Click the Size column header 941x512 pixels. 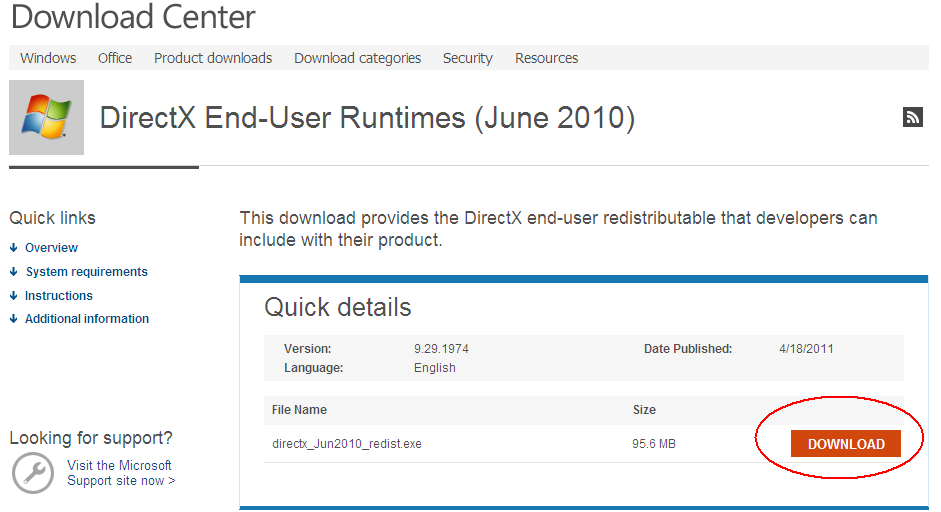[644, 409]
